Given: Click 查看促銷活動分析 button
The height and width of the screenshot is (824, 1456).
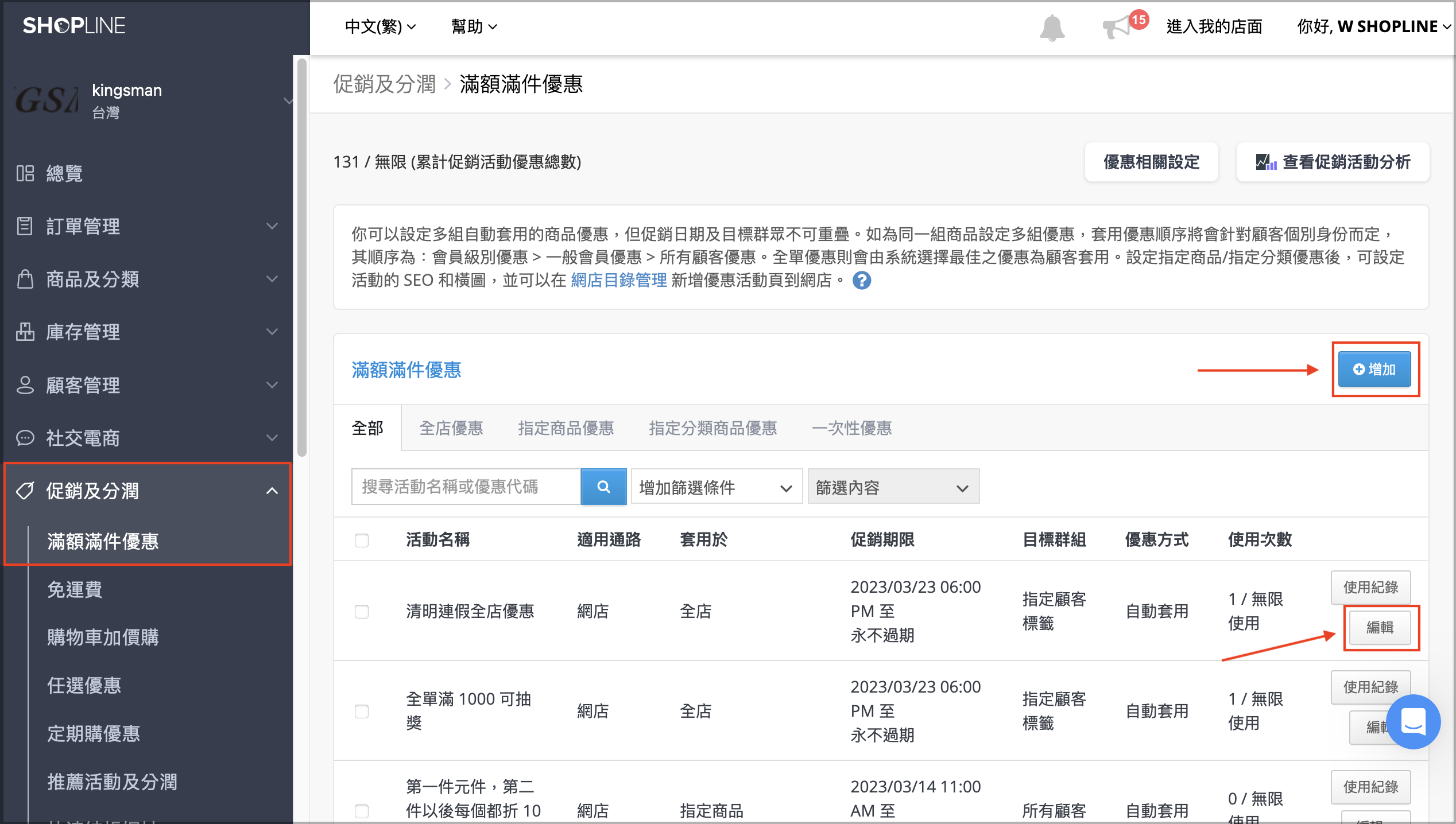Looking at the screenshot, I should click(1333, 162).
